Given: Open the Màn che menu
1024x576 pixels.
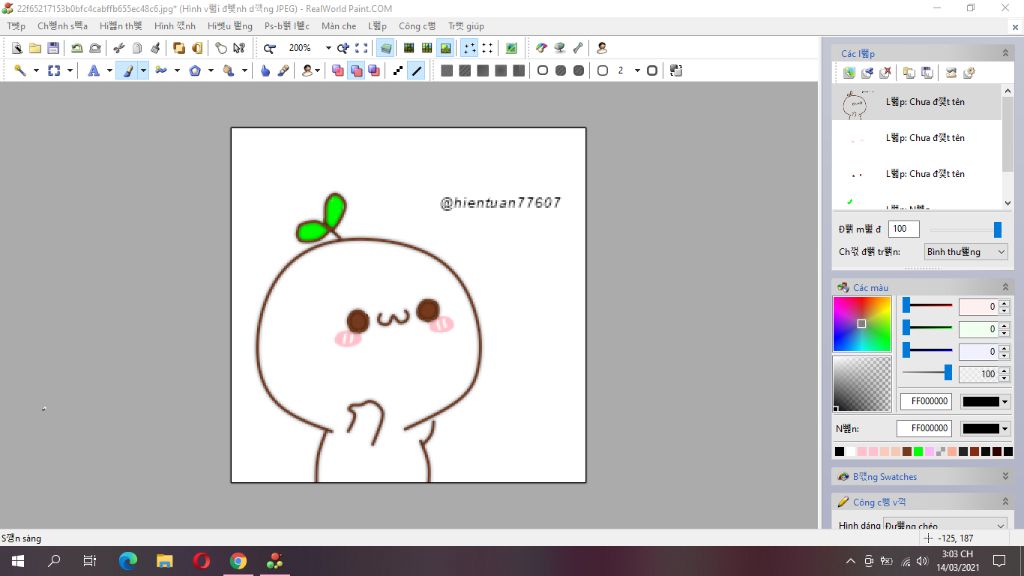Looking at the screenshot, I should (338, 26).
